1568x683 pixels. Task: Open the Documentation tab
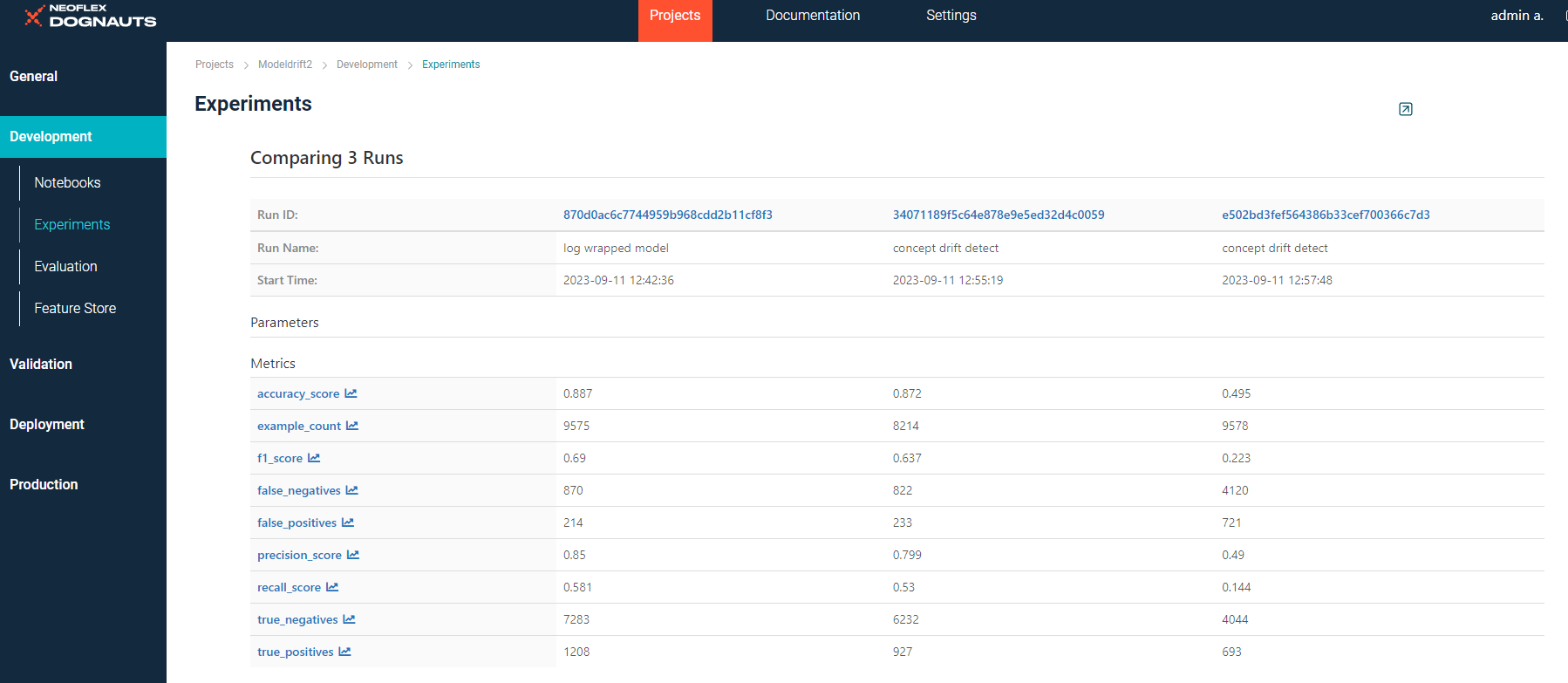tap(813, 16)
